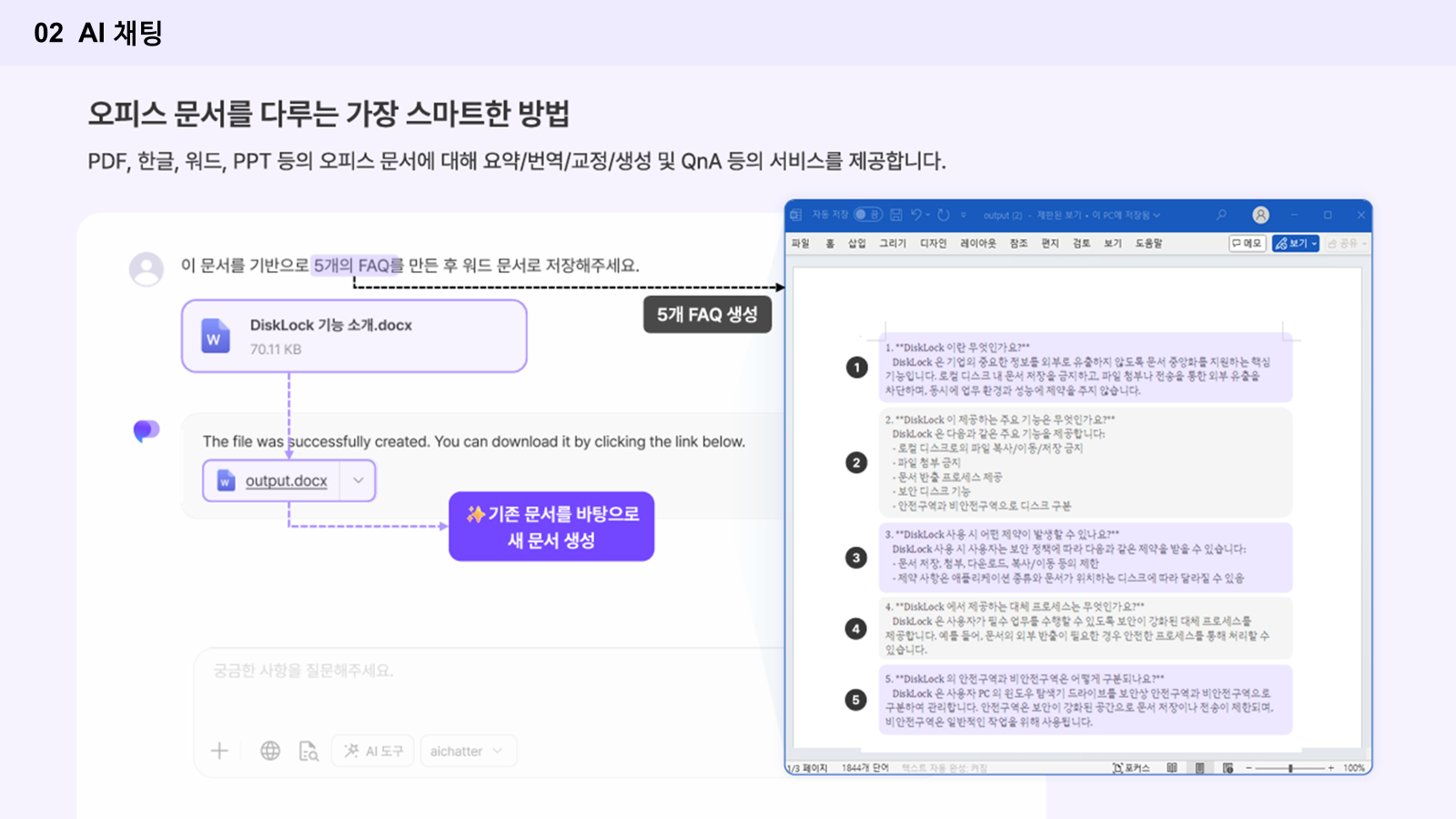The width and height of the screenshot is (1456, 819).
Task: Toggle the AI 도구 button
Action: [x=373, y=751]
